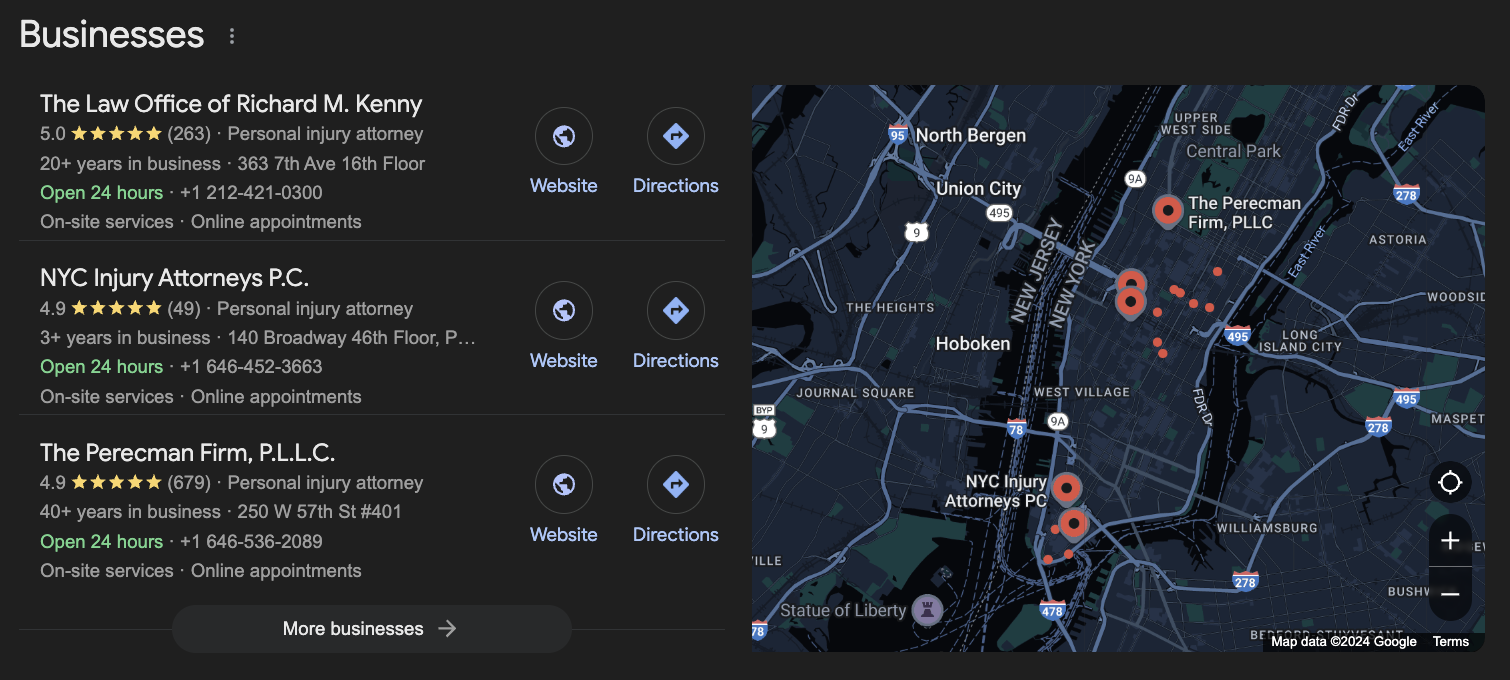Click the Statue of Liberty landmark icon
The height and width of the screenshot is (680, 1510).
pos(927,610)
